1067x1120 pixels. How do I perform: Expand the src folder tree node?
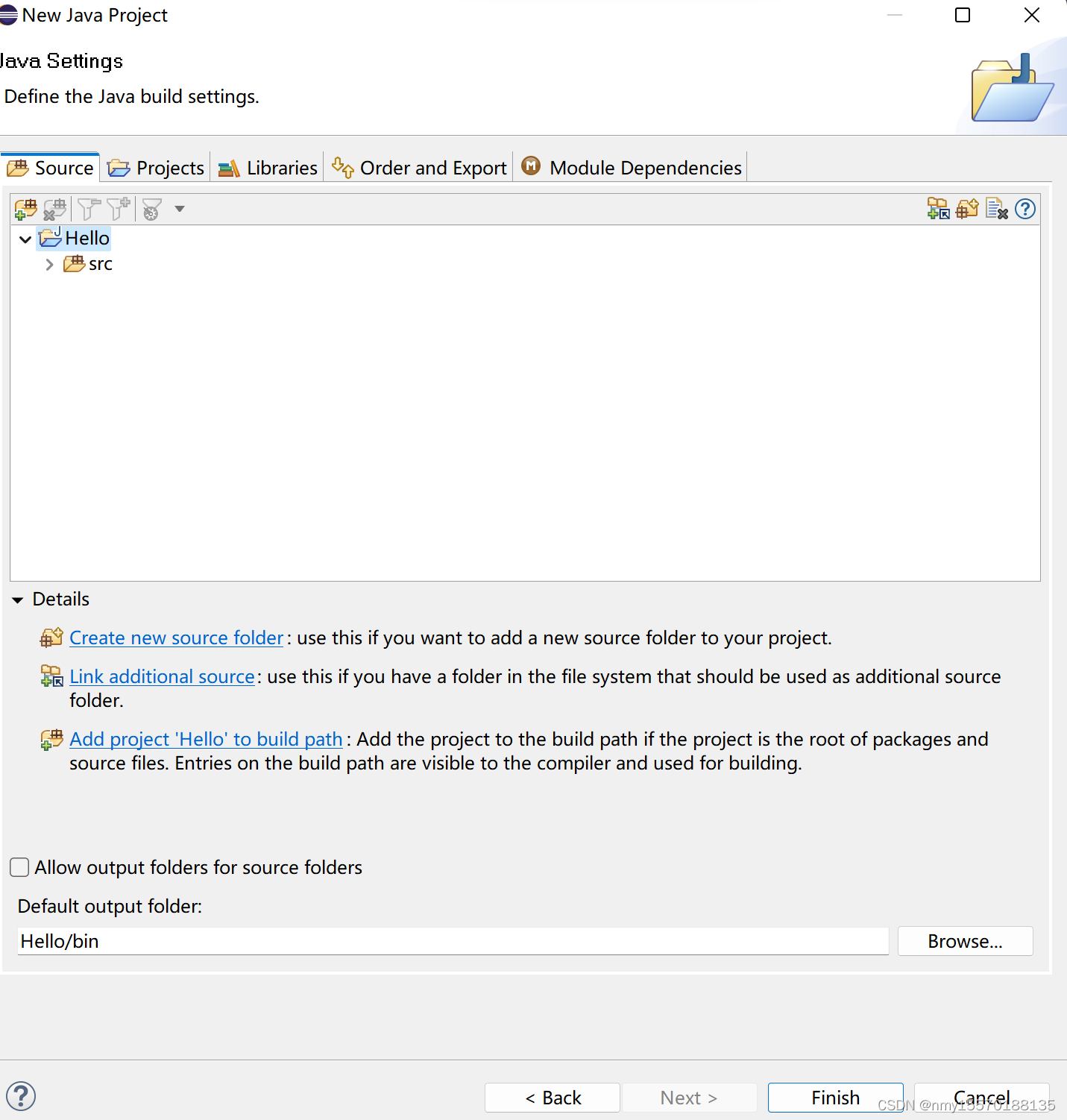pos(49,265)
